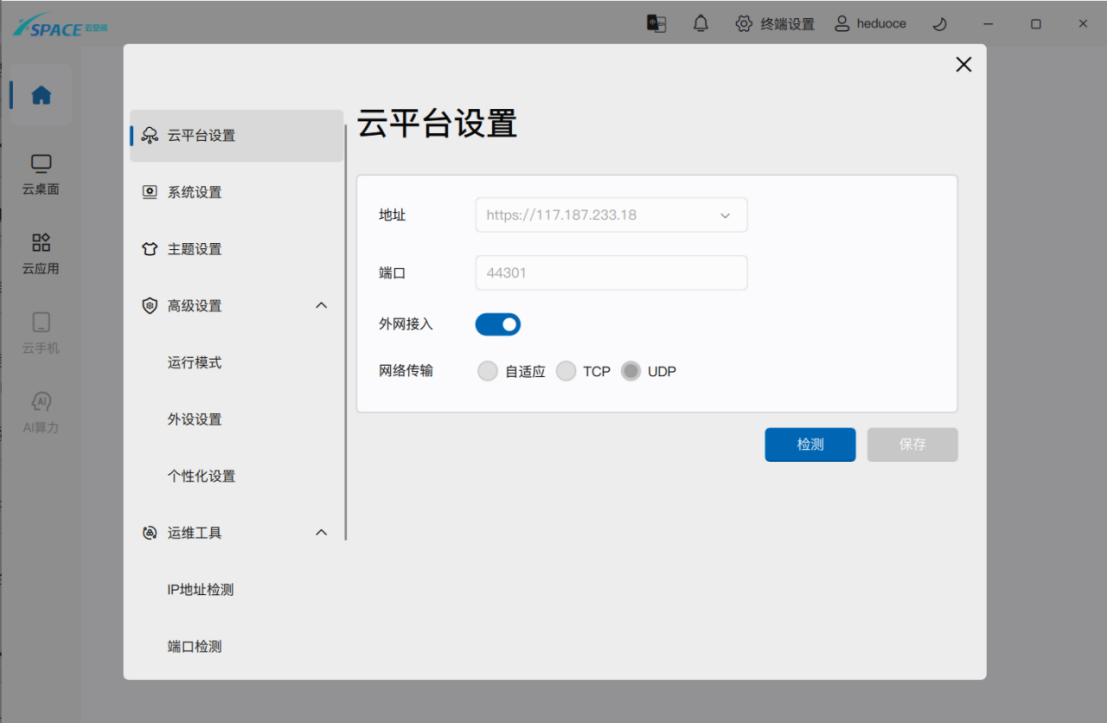Click the 端口 port input field

coord(611,273)
